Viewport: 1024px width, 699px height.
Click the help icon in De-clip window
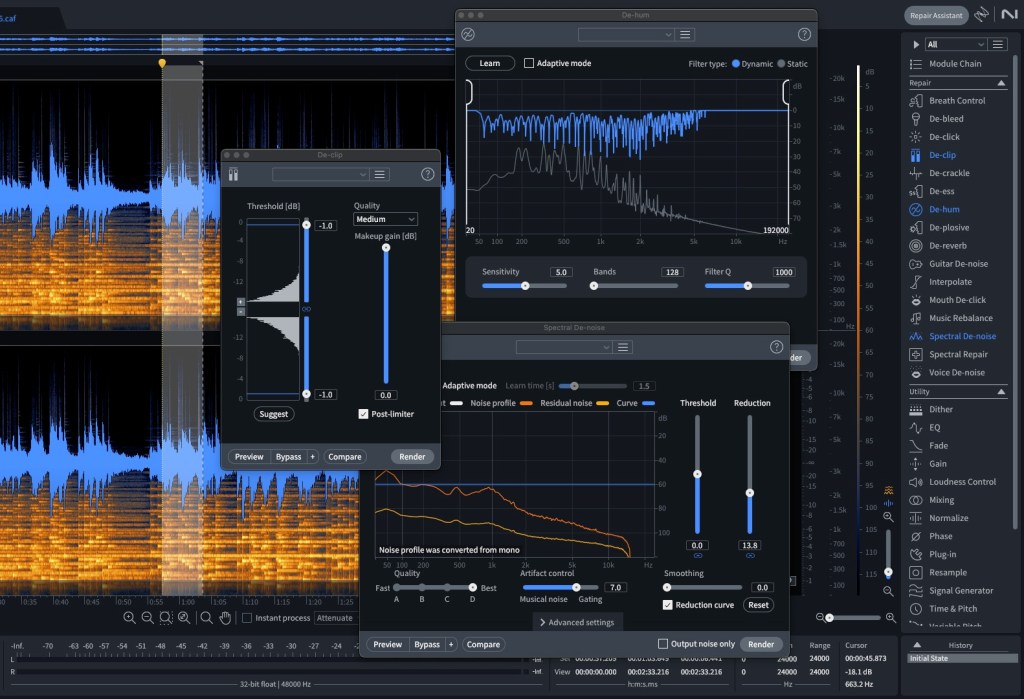428,174
